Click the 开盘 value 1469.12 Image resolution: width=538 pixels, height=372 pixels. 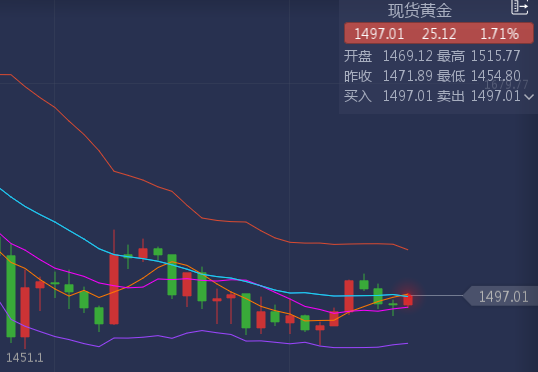[x=408, y=56]
